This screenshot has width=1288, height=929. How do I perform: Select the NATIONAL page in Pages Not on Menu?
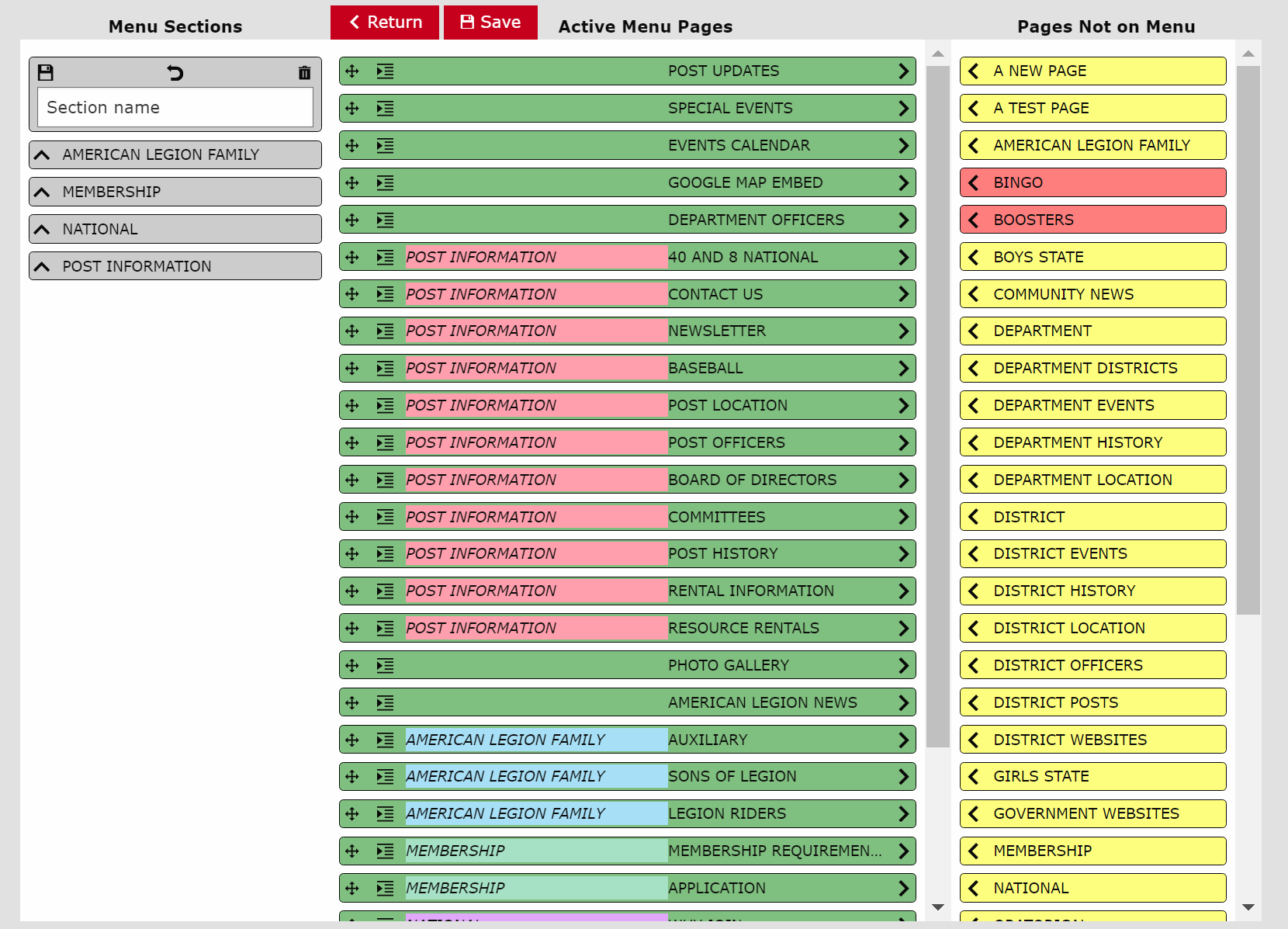(x=1093, y=889)
